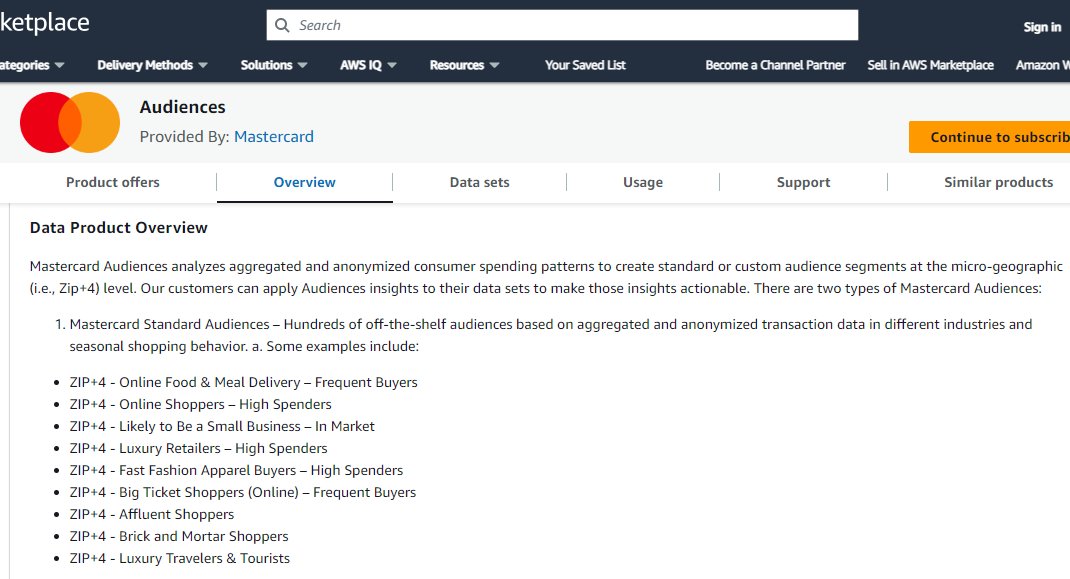Screen dimensions: 1070x579
Task: Expand the AWS IQ dropdown
Action: tap(368, 65)
